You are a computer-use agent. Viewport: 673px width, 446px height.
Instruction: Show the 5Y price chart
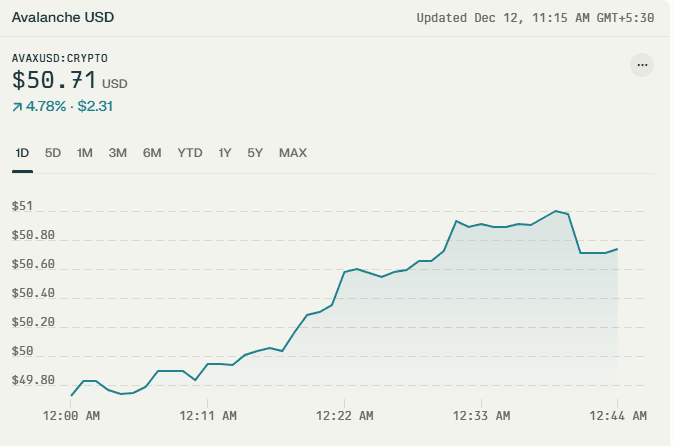pos(255,153)
